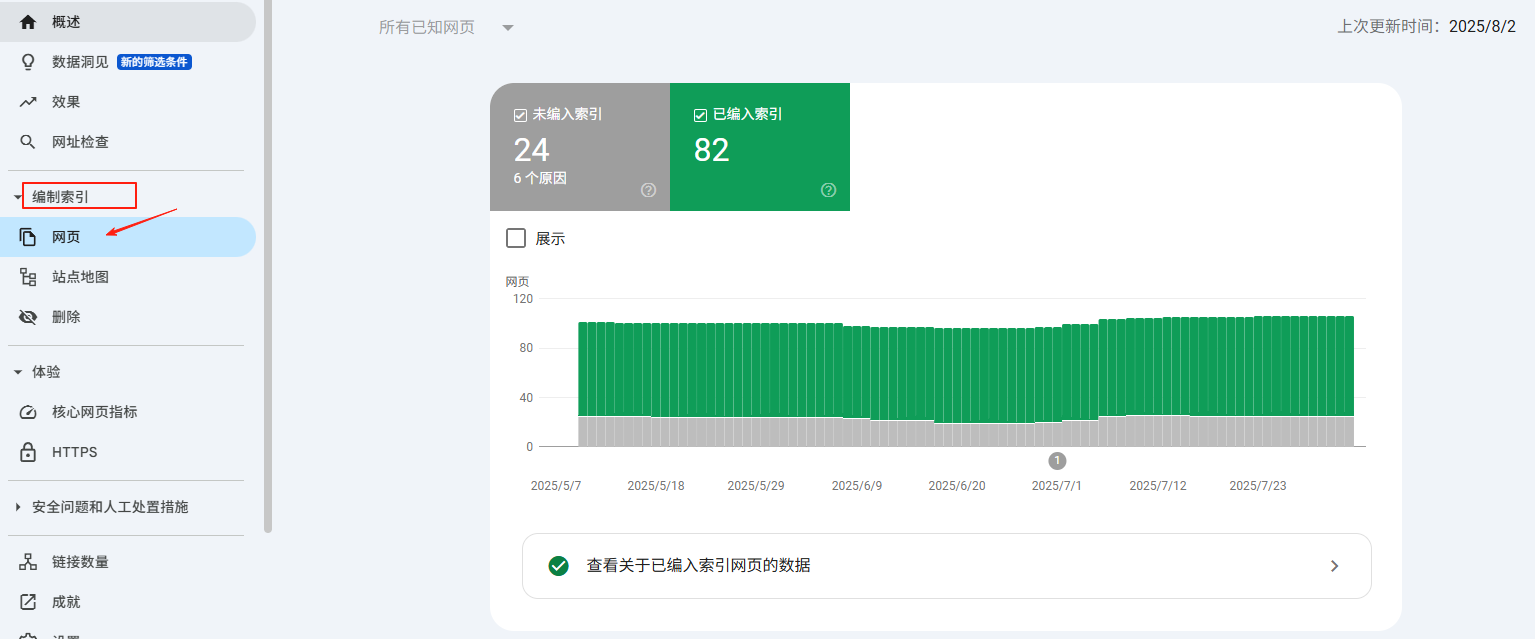Open the 所有已知网页 filter dropdown
The image size is (1535, 639).
click(507, 28)
